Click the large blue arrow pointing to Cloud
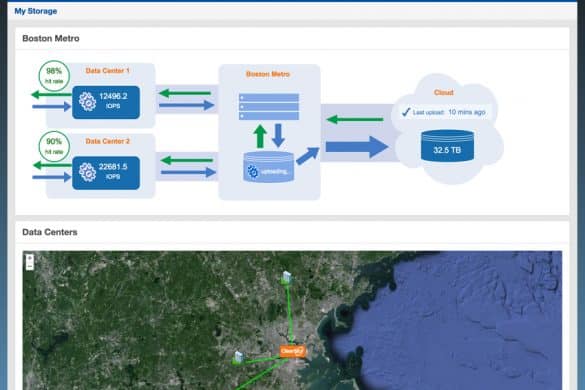585x390 pixels. 357,147
